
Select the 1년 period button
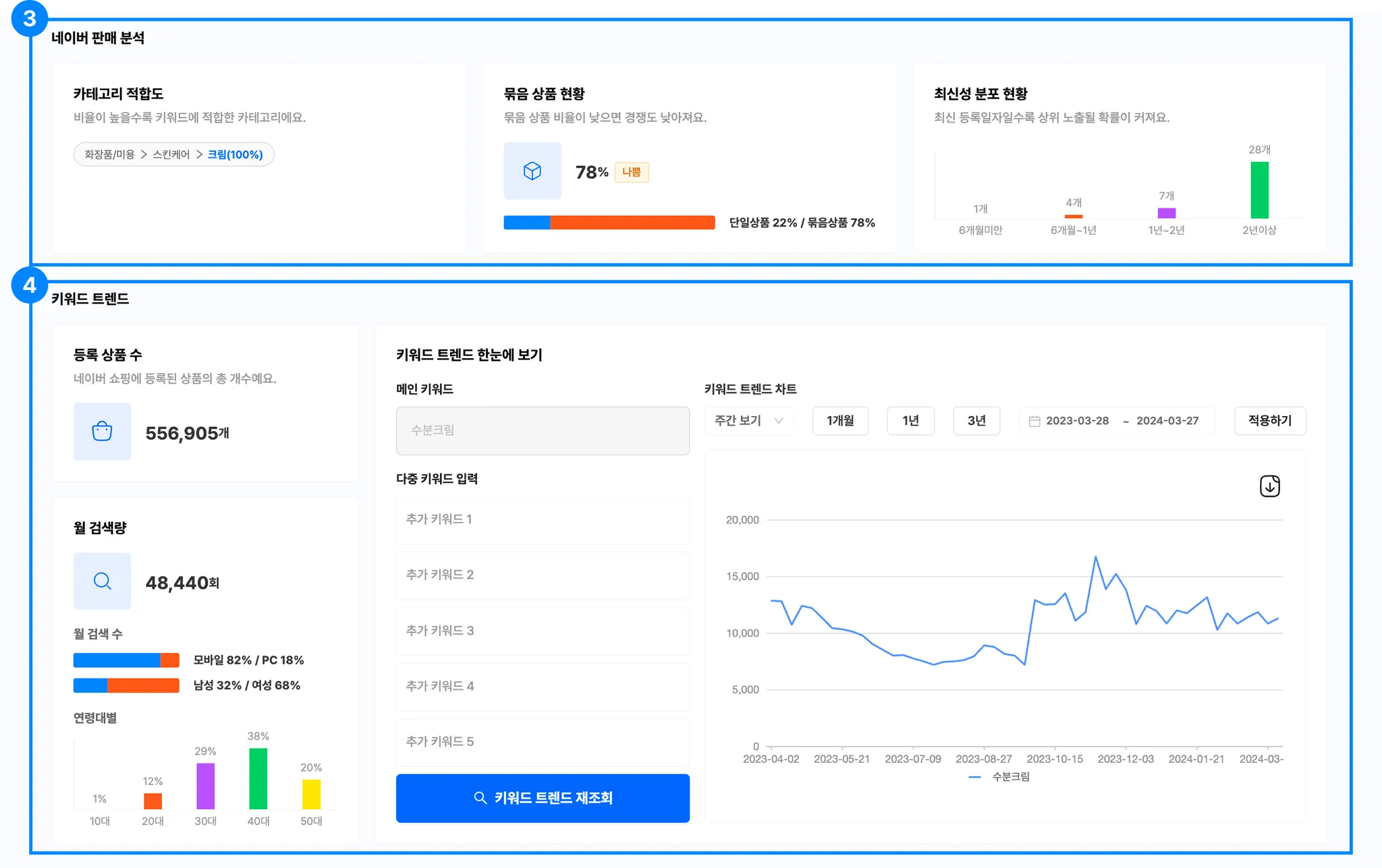[910, 421]
